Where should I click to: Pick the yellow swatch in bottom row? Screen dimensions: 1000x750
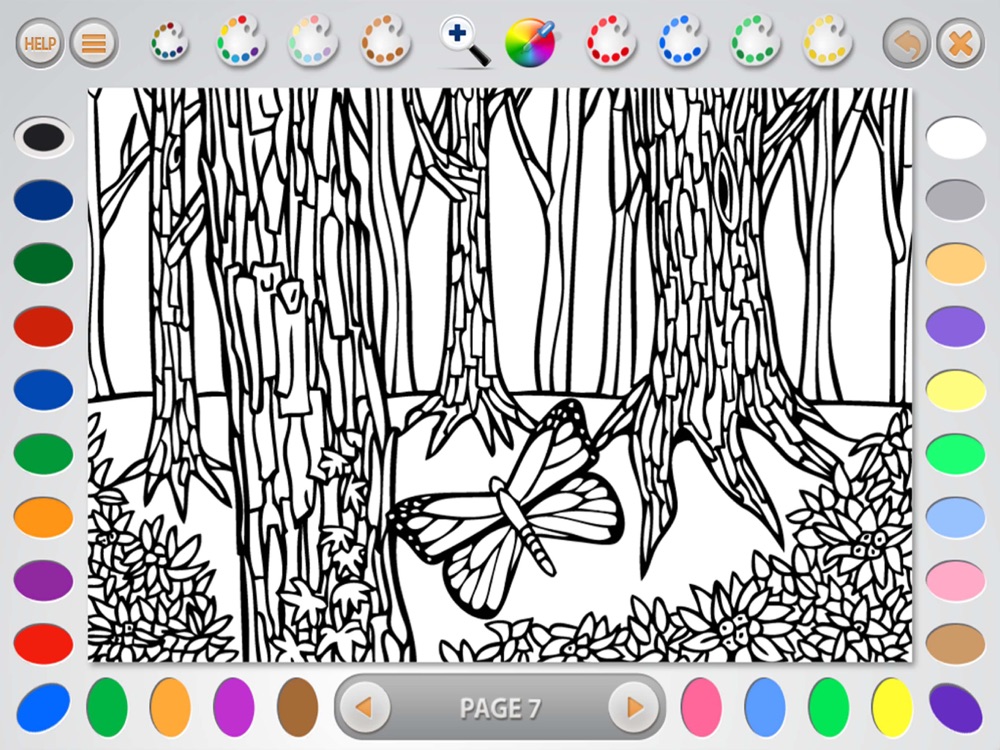892,707
